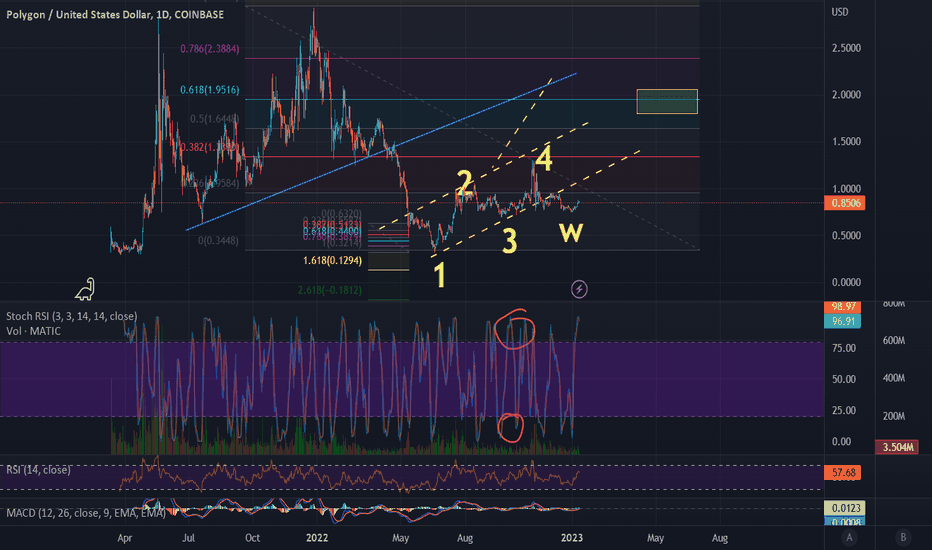Click the Apr time axis label
This screenshot has width=932, height=550.
(x=125, y=538)
